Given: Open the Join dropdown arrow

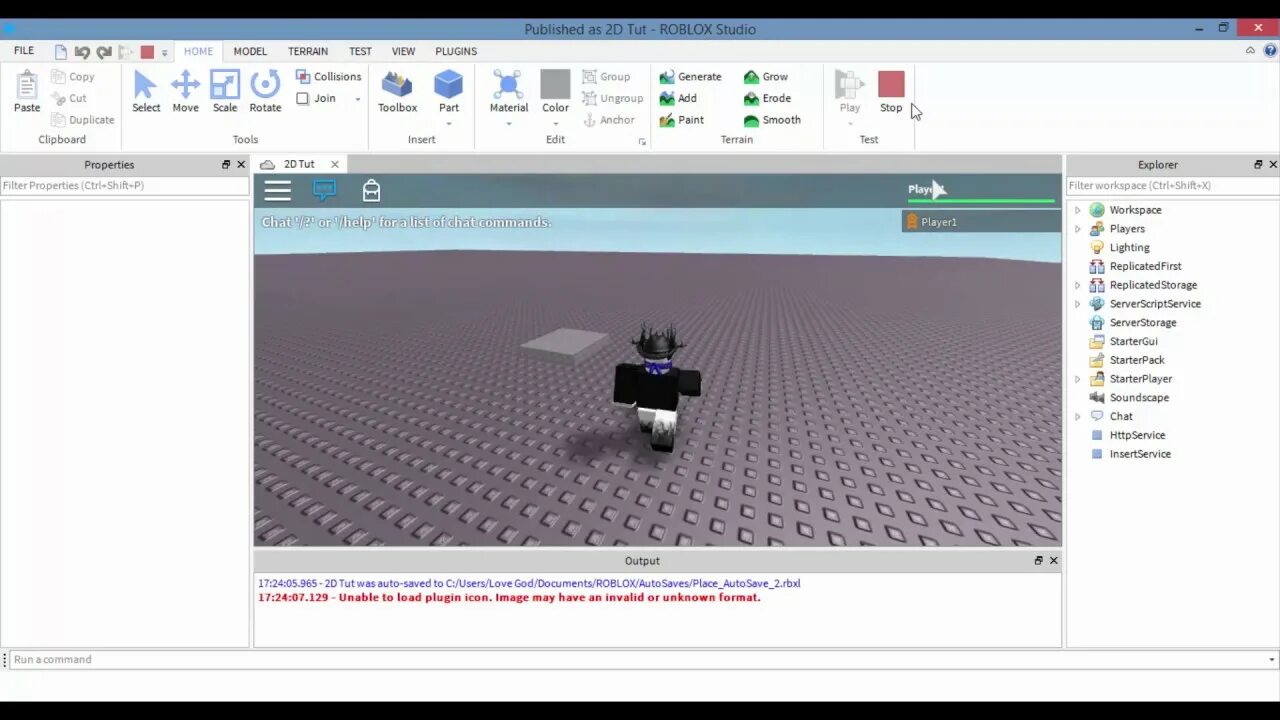Looking at the screenshot, I should tap(358, 99).
